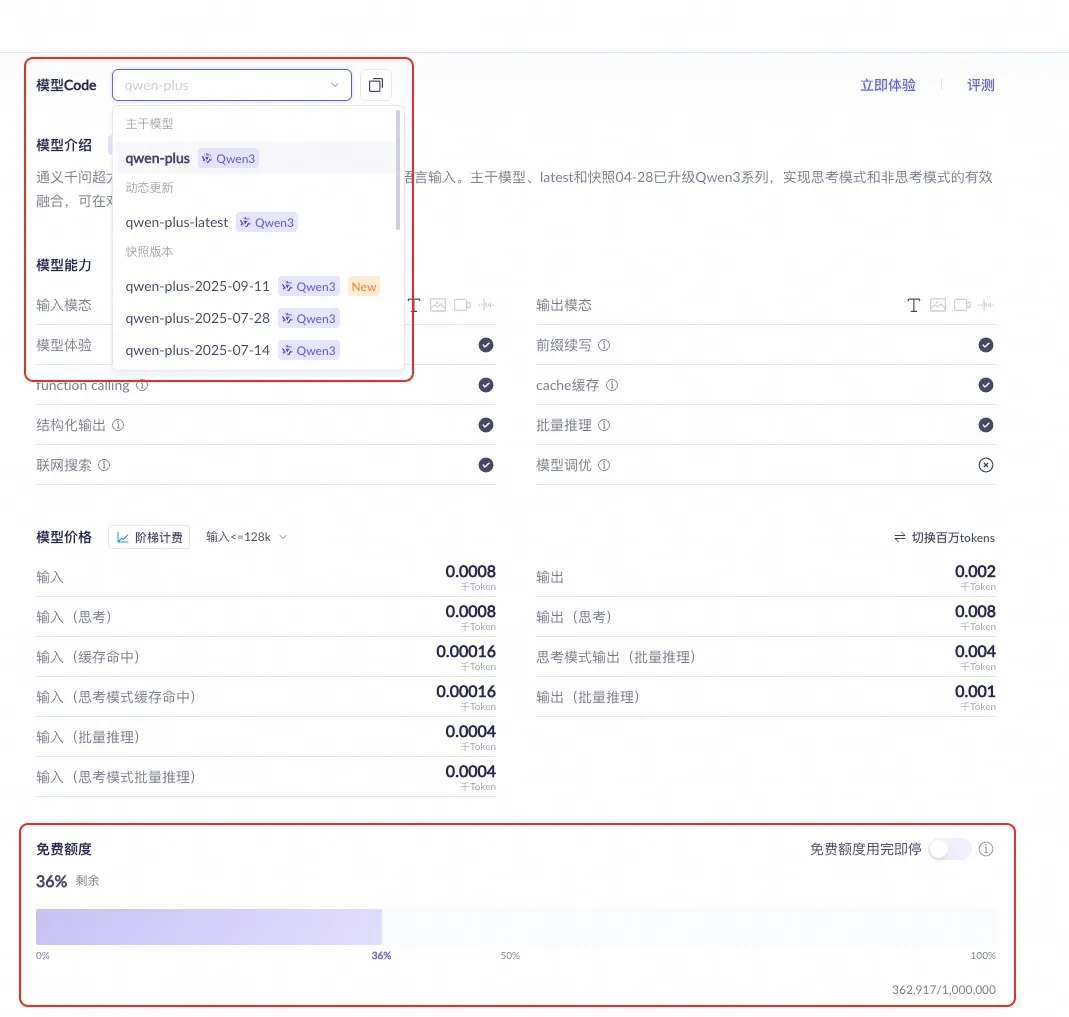Click the 前缀续写 supported check mark
This screenshot has height=1017, width=1069.
click(x=986, y=345)
